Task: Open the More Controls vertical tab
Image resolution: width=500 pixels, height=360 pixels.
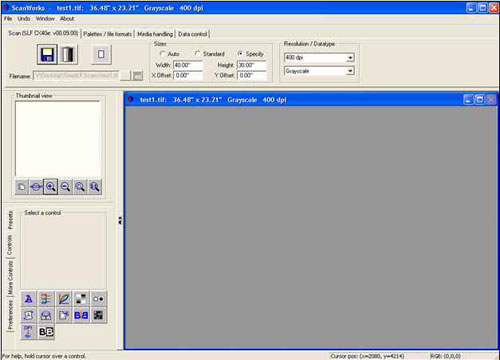Action: (x=10, y=278)
